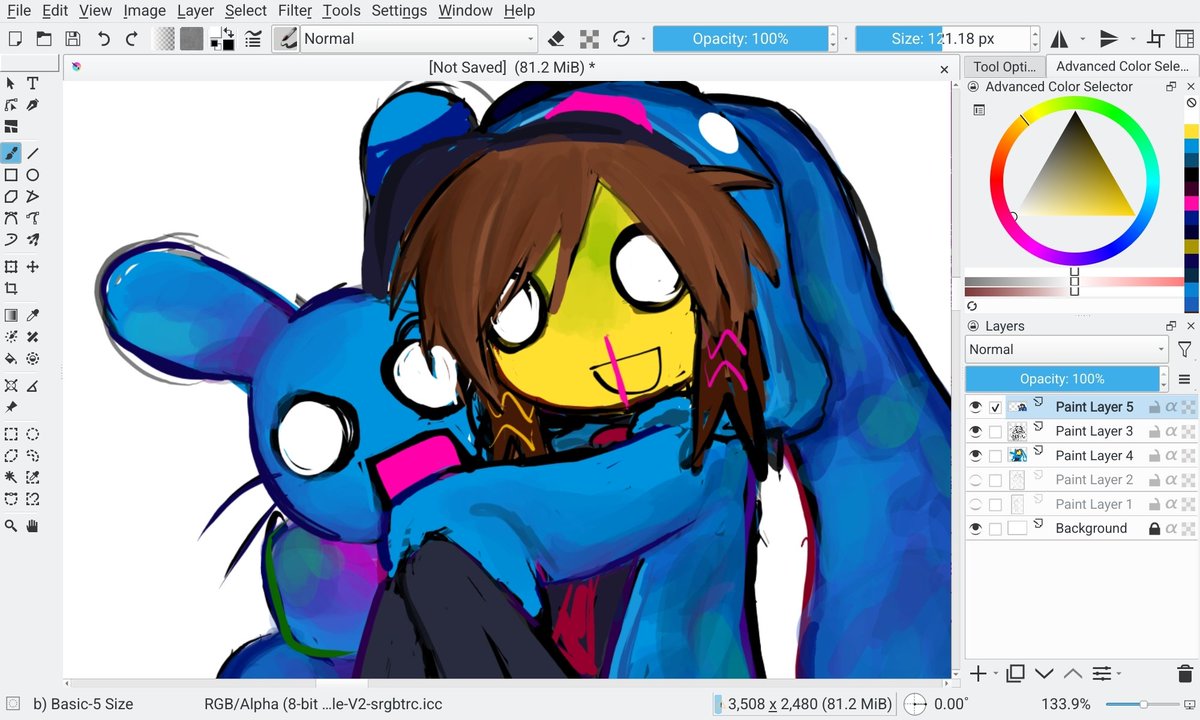
Task: Show Paint Layer 2 via visibility icon
Action: [975, 480]
